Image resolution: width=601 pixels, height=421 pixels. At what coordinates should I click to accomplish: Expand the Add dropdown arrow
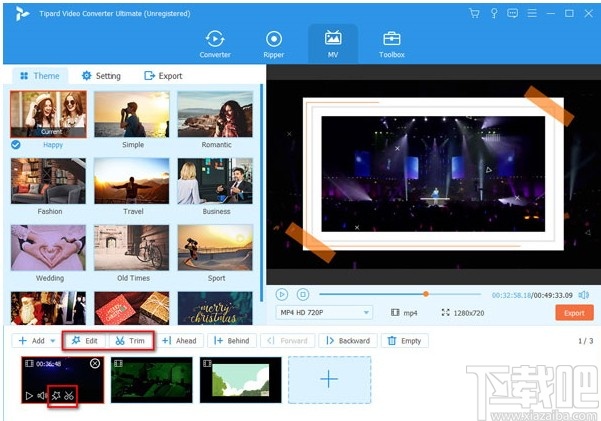[53, 341]
